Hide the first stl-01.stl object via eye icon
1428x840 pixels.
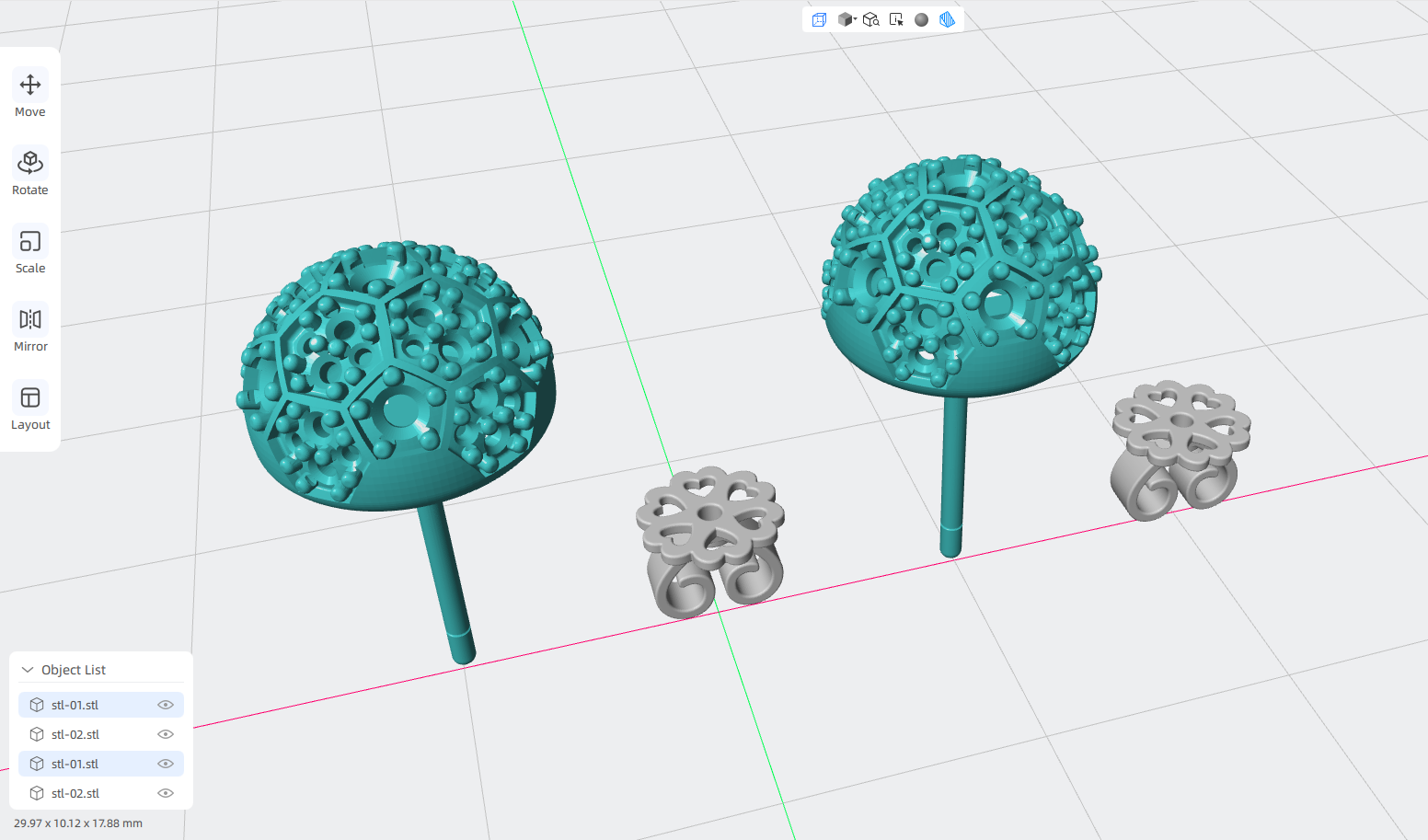166,705
